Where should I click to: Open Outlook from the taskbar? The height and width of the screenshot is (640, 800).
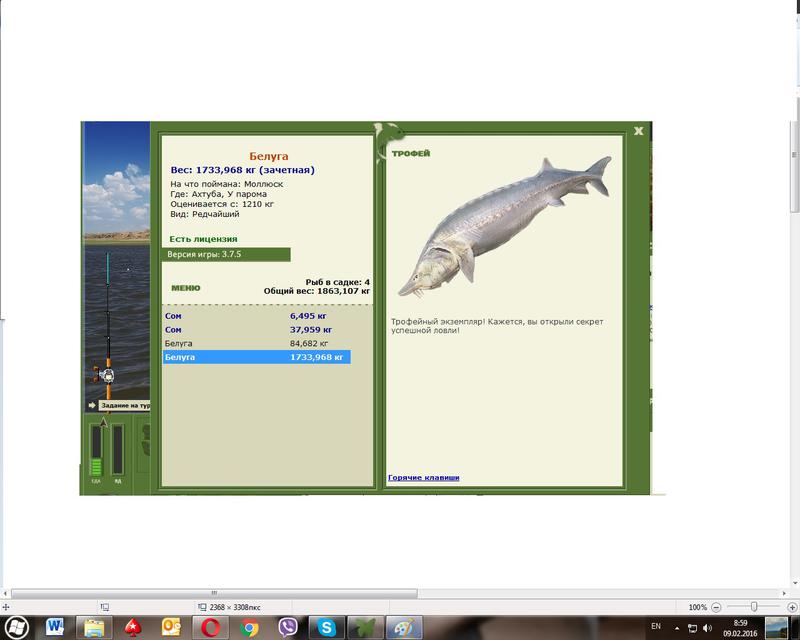coord(171,627)
